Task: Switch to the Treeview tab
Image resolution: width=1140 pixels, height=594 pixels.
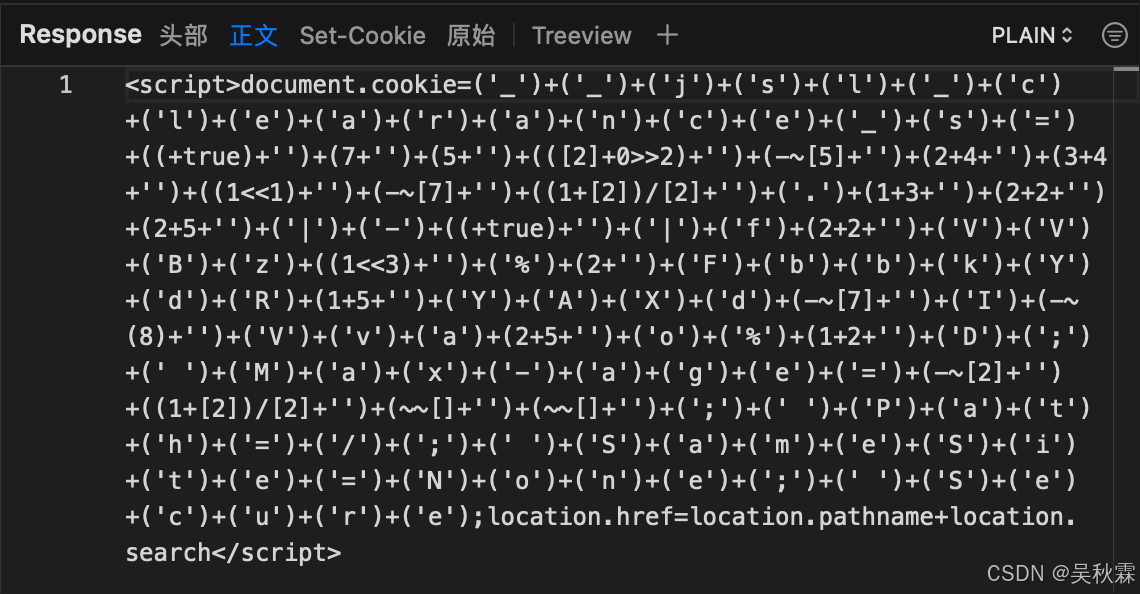Action: (582, 35)
